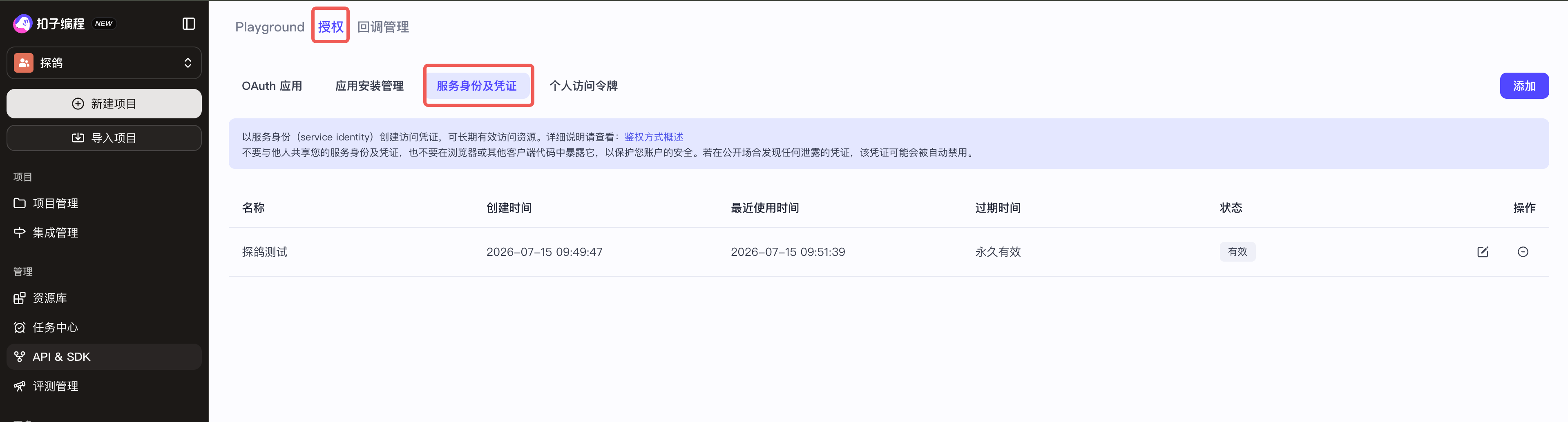Open the 探鸽 workspace dropdown
Viewport: 1568px width, 422px height.
click(x=104, y=62)
